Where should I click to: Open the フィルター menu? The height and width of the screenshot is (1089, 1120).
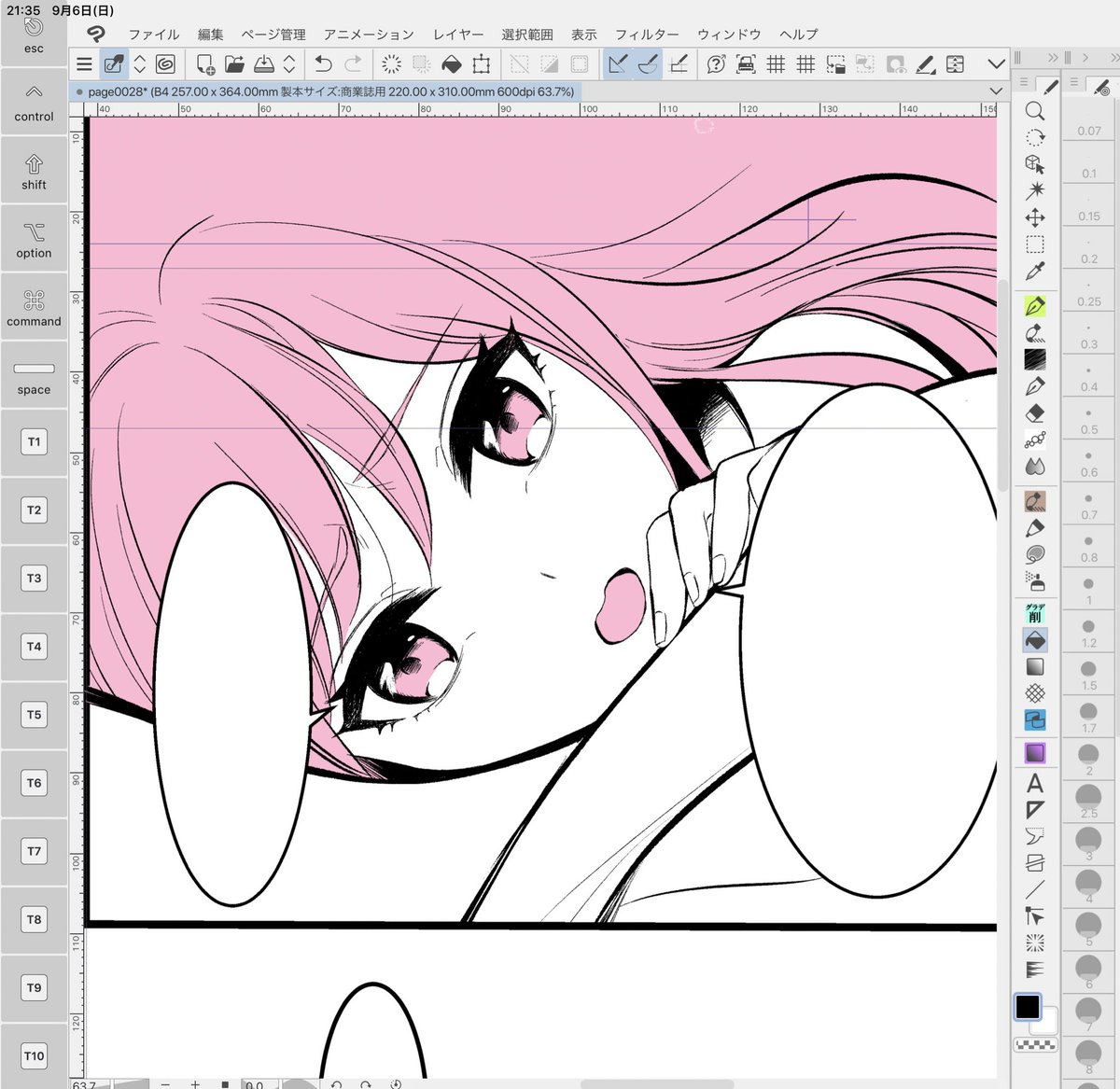(x=647, y=35)
